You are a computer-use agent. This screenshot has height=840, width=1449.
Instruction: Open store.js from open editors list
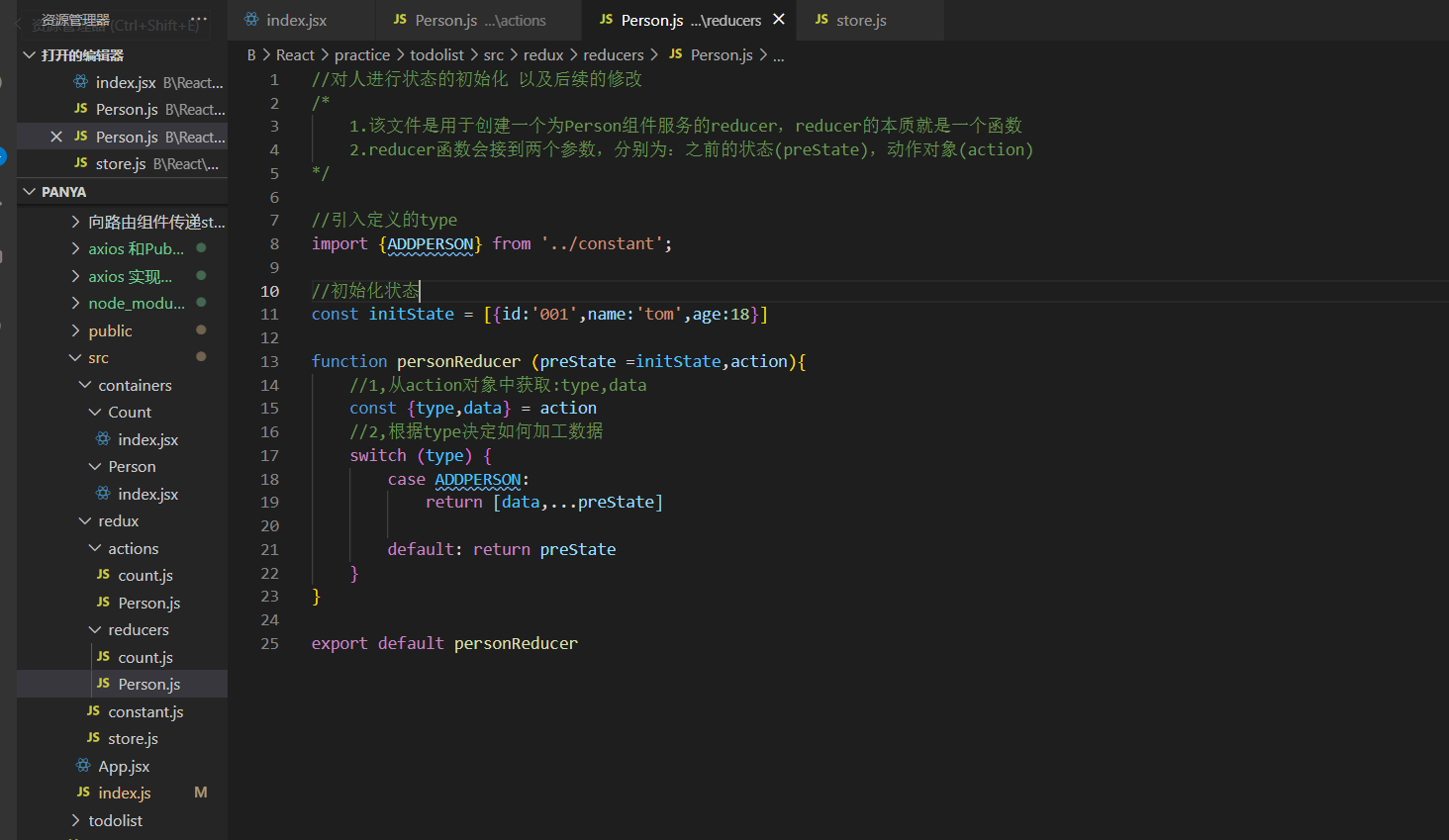click(x=123, y=164)
